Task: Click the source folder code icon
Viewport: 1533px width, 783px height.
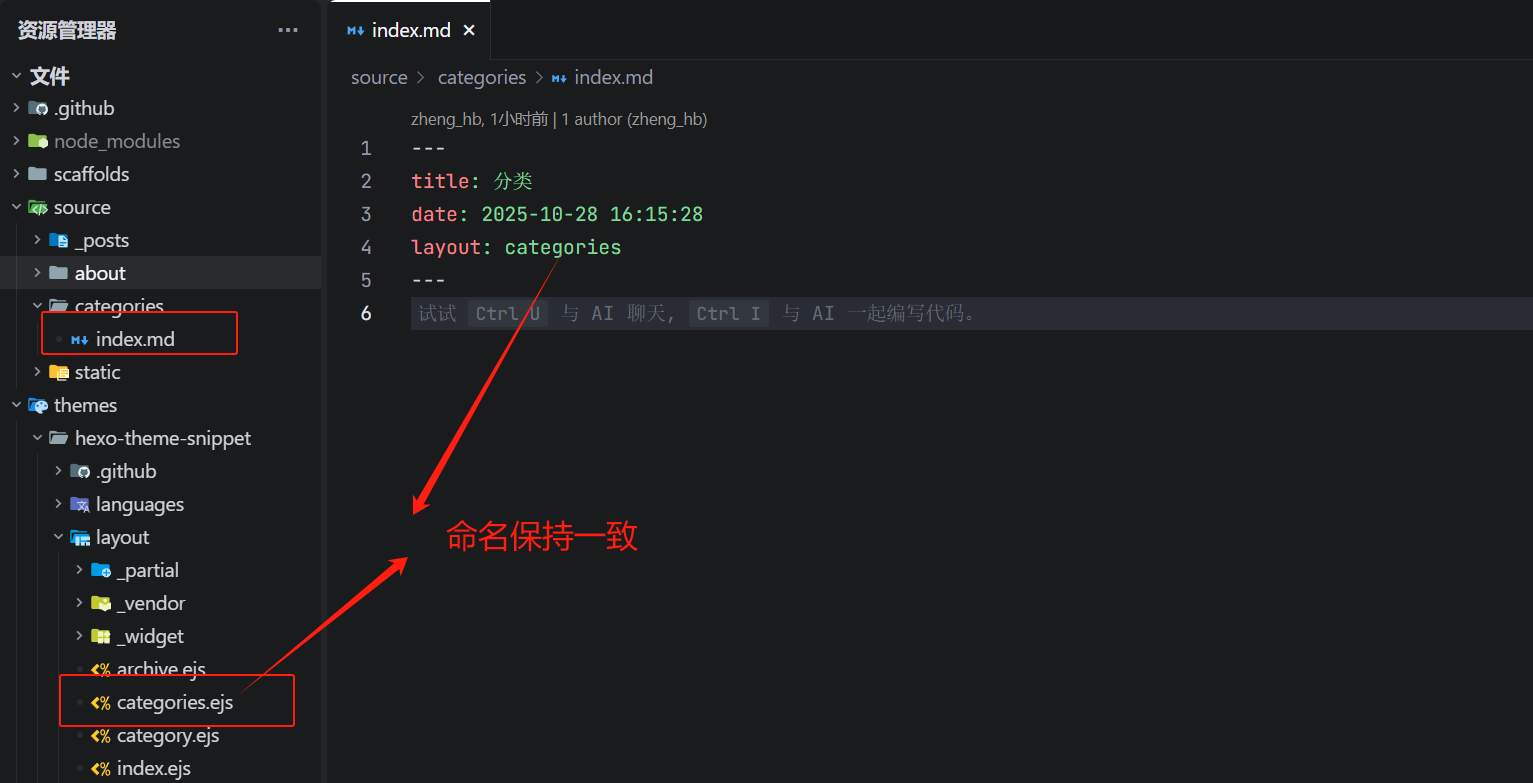Action: click(38, 207)
